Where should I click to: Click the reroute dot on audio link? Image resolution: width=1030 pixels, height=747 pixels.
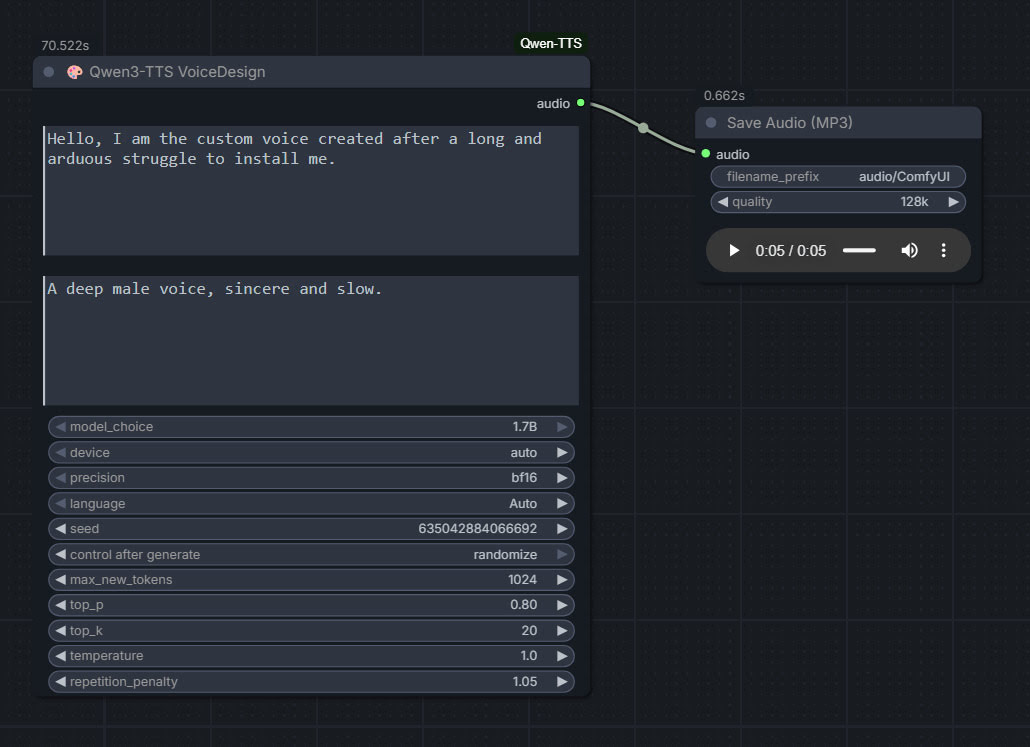pyautogui.click(x=643, y=128)
